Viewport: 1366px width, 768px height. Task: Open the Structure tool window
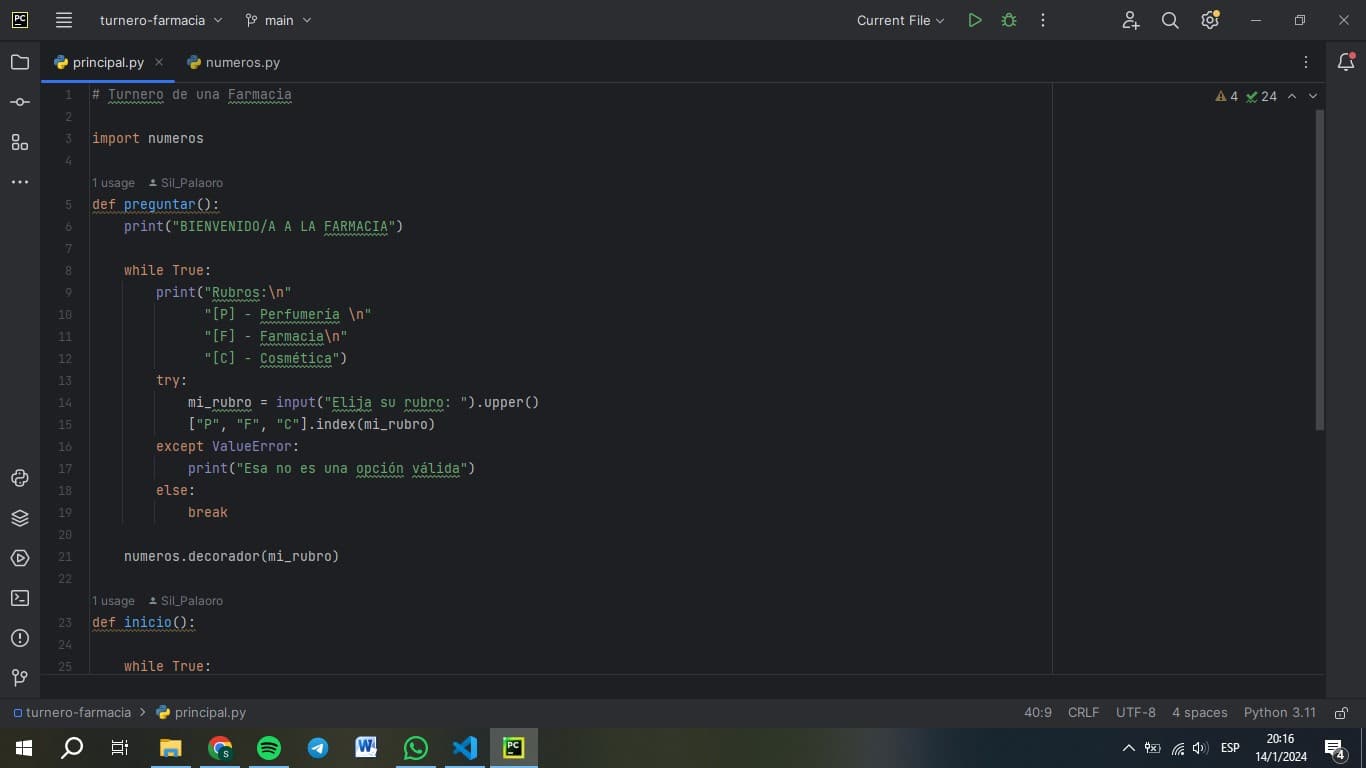coord(20,142)
